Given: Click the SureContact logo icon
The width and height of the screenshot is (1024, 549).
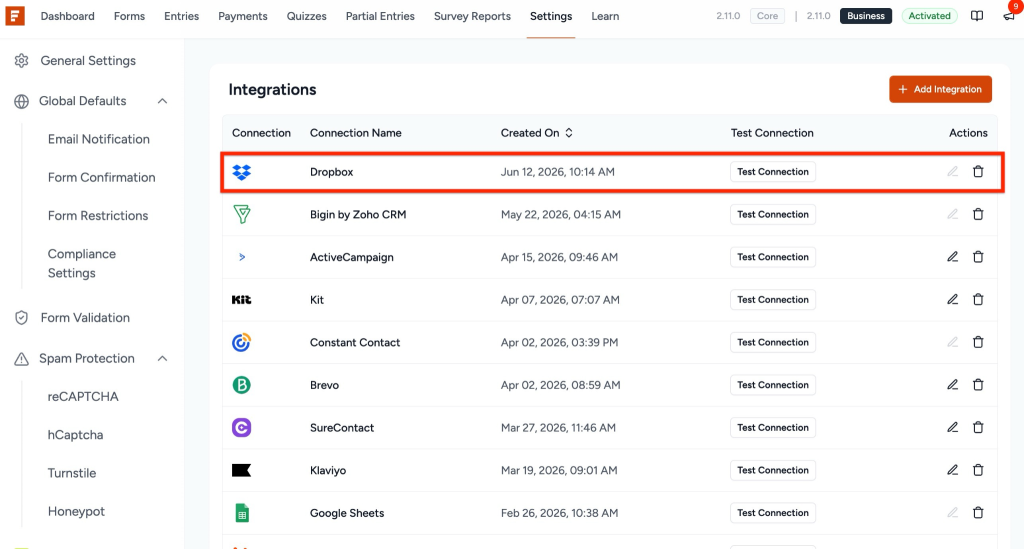Looking at the screenshot, I should (242, 428).
